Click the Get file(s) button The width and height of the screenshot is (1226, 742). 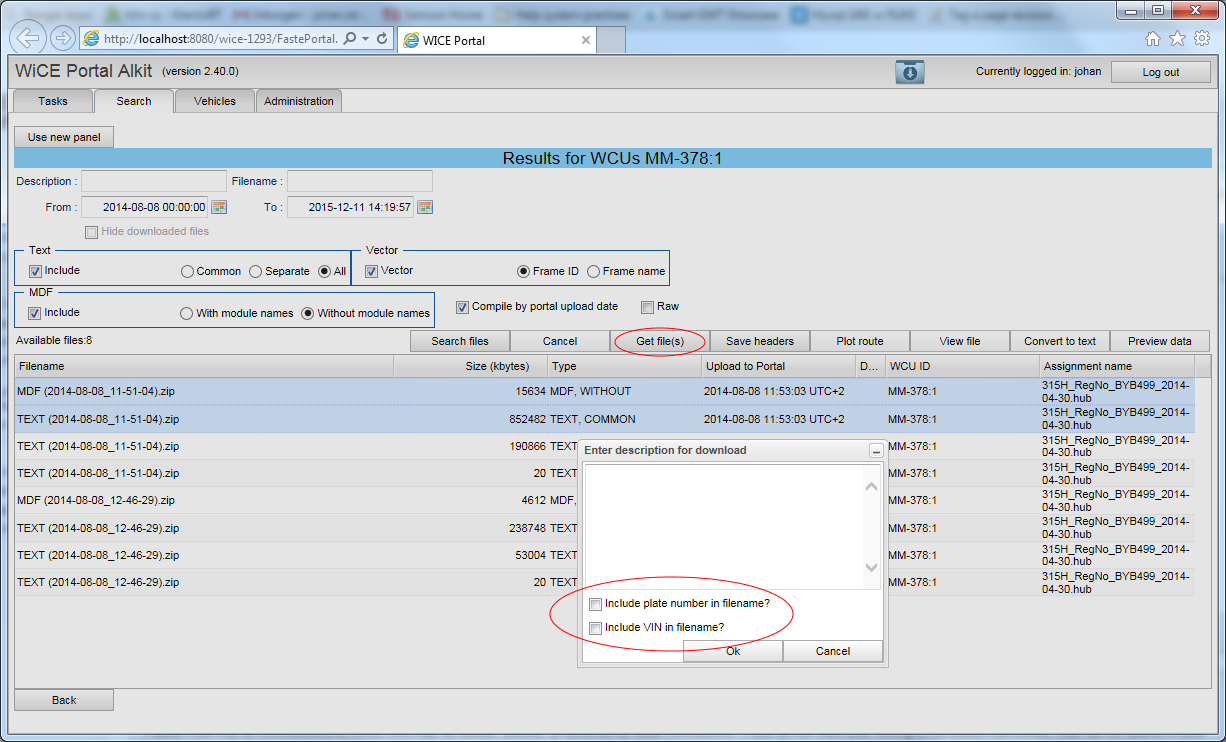tap(660, 341)
